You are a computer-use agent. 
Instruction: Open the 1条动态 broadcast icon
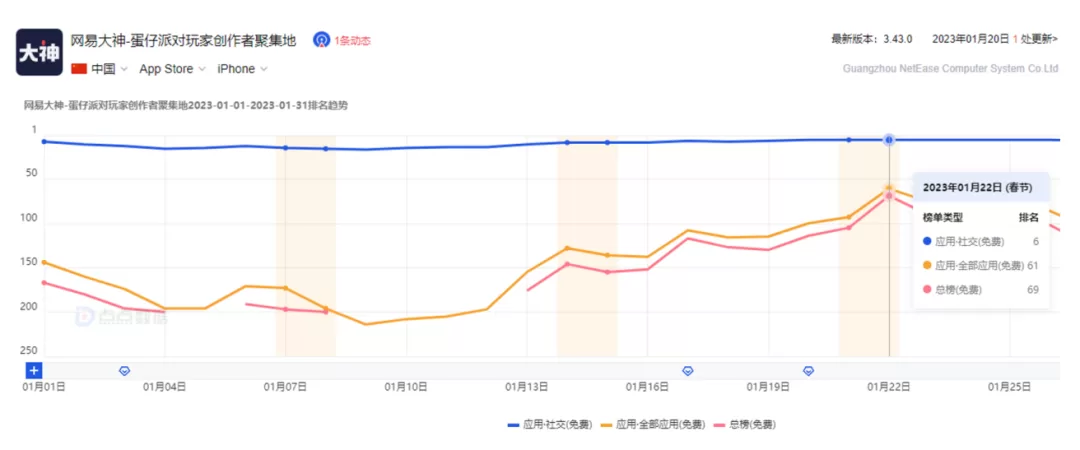321,40
